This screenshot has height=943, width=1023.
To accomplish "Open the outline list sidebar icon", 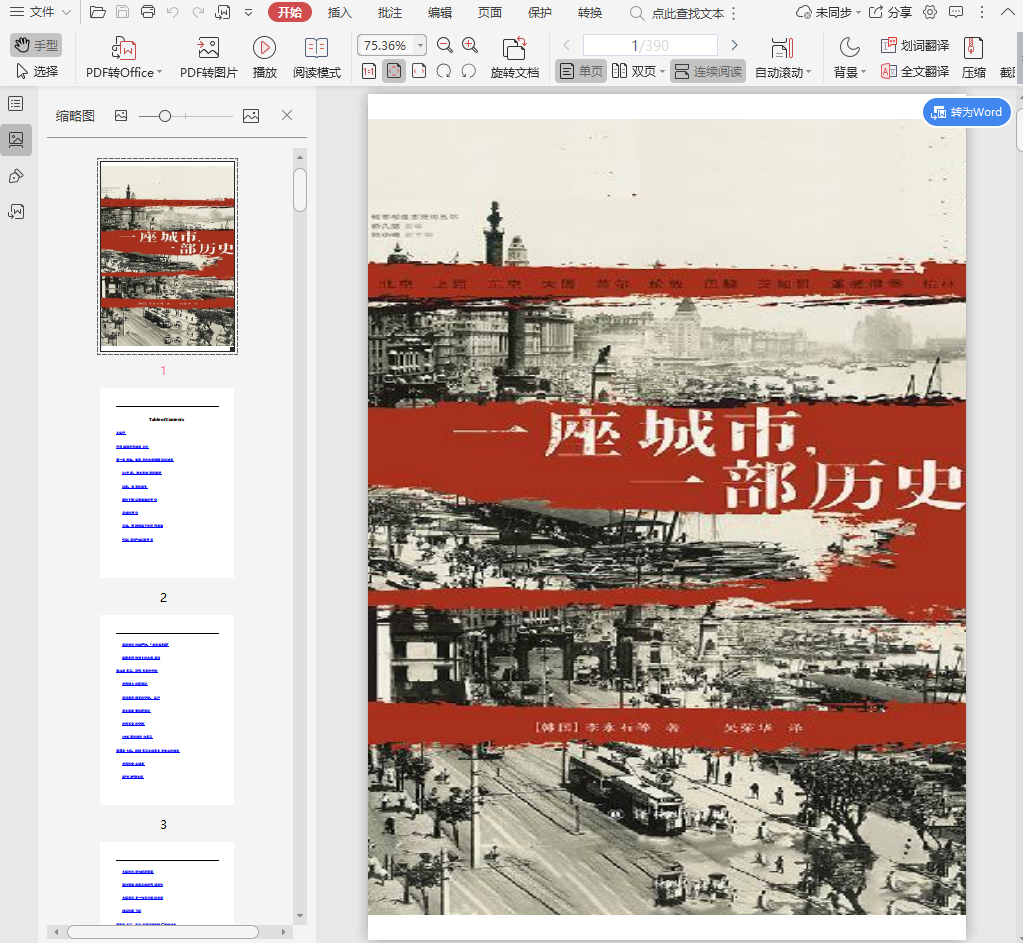I will 16,104.
